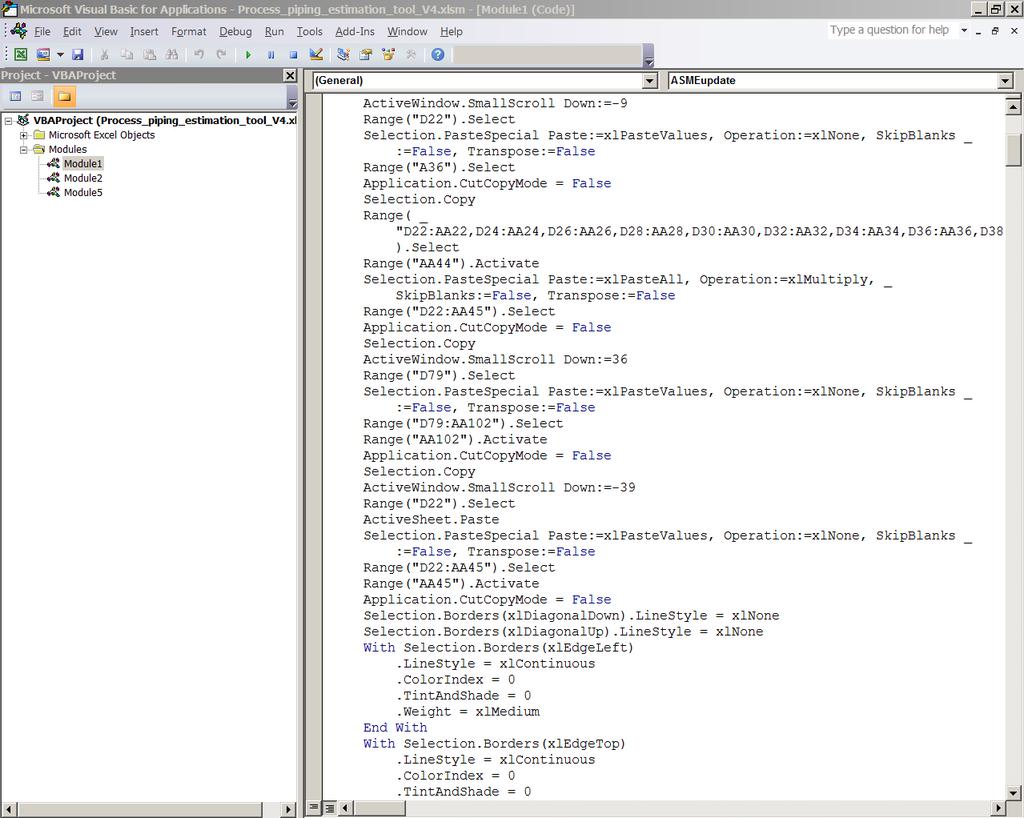Click the code window vertical scrollbar thumb
This screenshot has height=818, width=1024.
point(1013,151)
